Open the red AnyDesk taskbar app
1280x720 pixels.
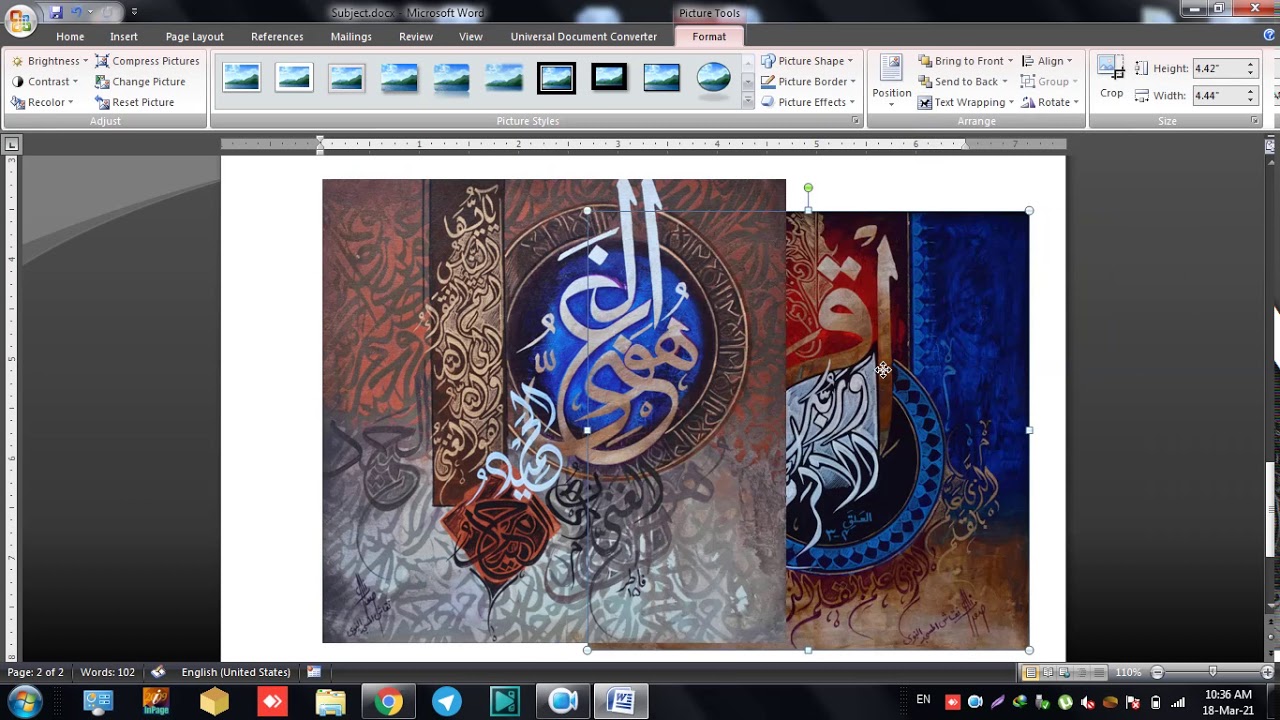272,702
